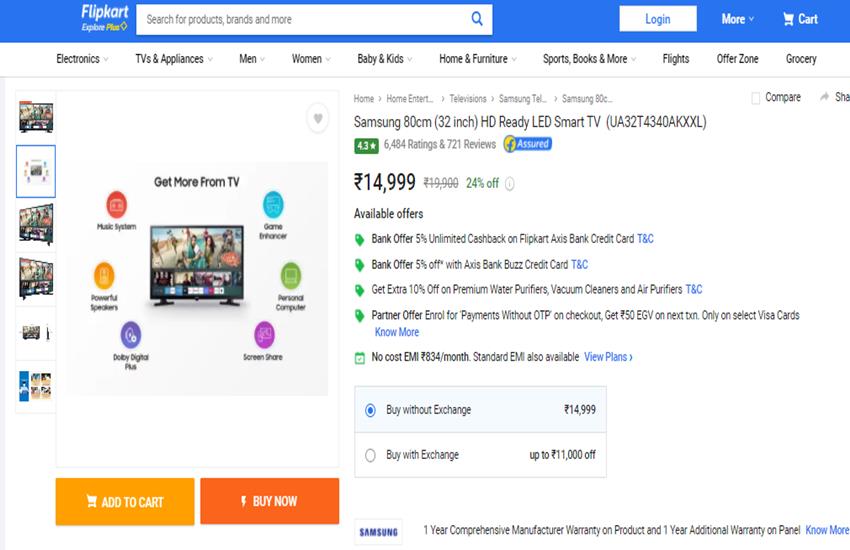Click the Samsung brand logo
This screenshot has width=850, height=550.
click(x=379, y=532)
